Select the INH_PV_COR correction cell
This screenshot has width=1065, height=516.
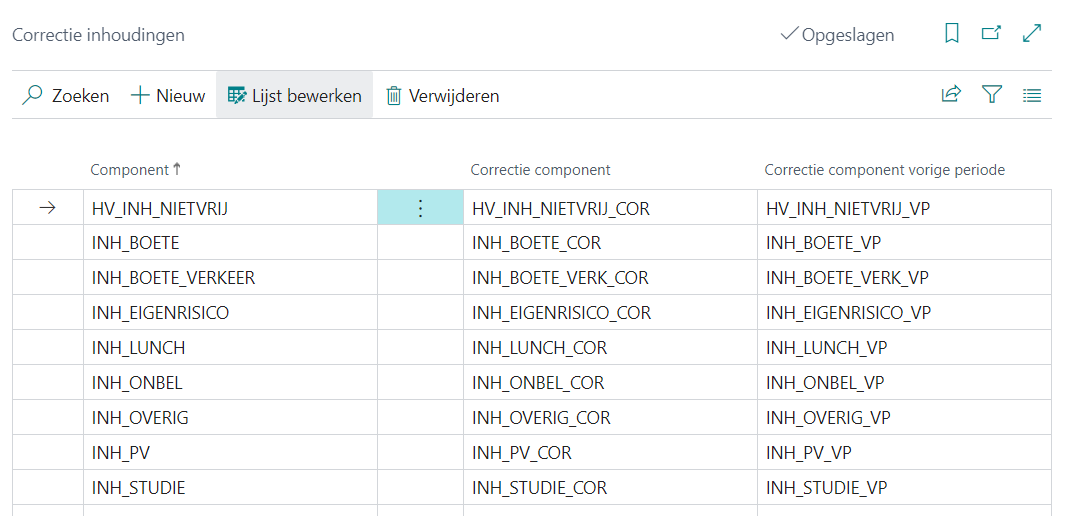tap(522, 453)
